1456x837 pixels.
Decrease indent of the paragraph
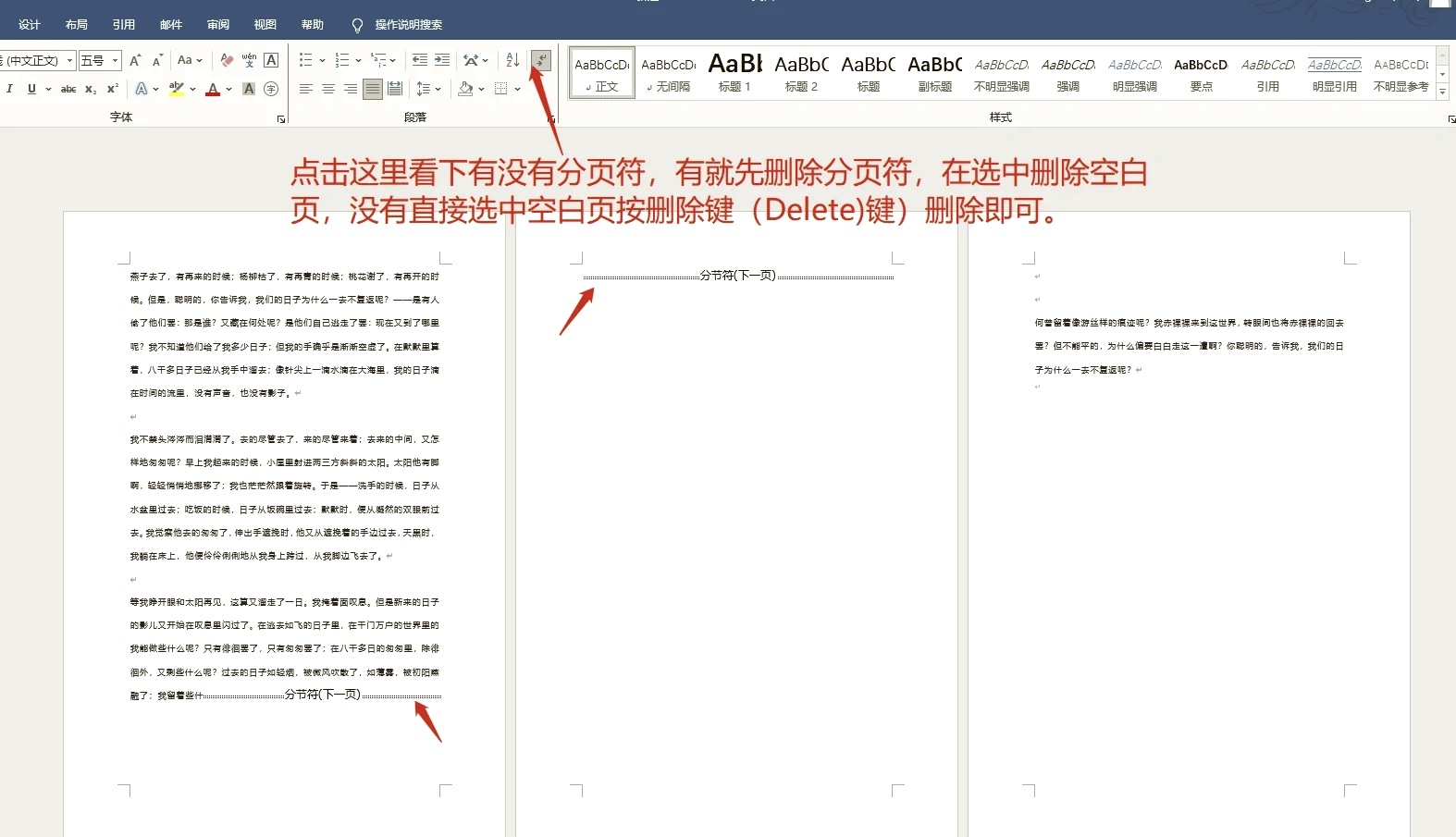coord(419,60)
